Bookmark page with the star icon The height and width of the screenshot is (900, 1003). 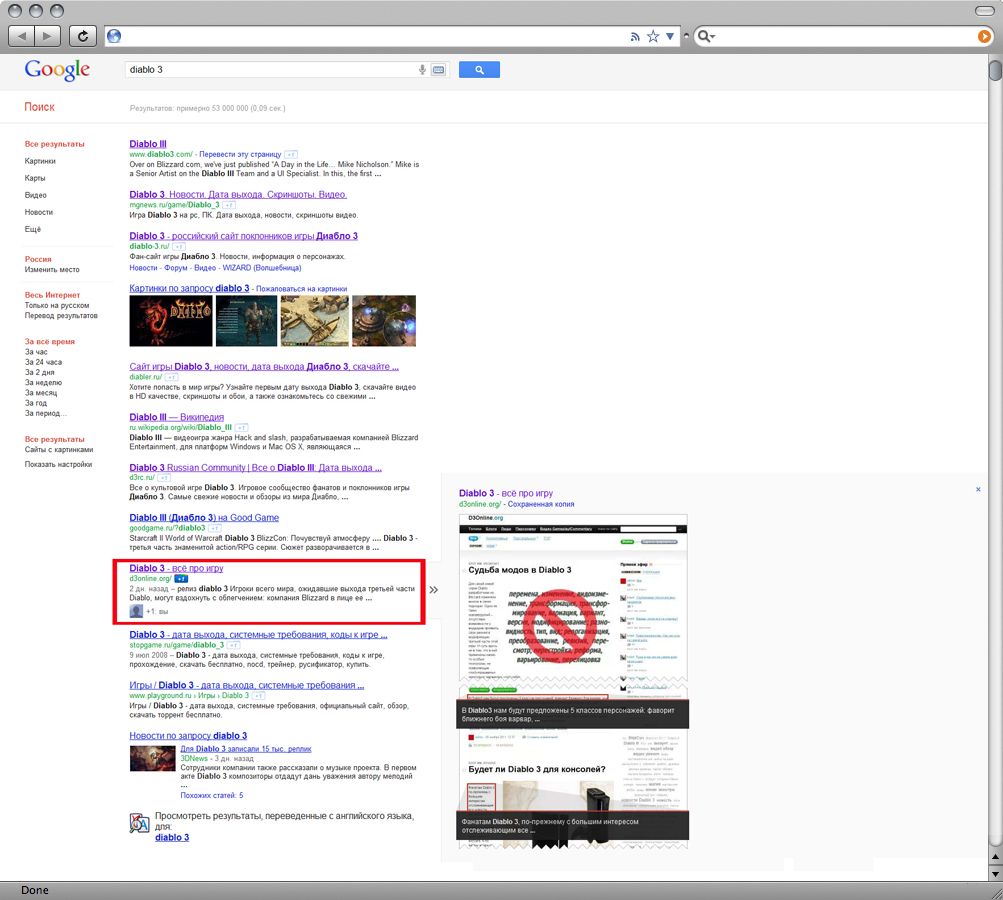(653, 37)
